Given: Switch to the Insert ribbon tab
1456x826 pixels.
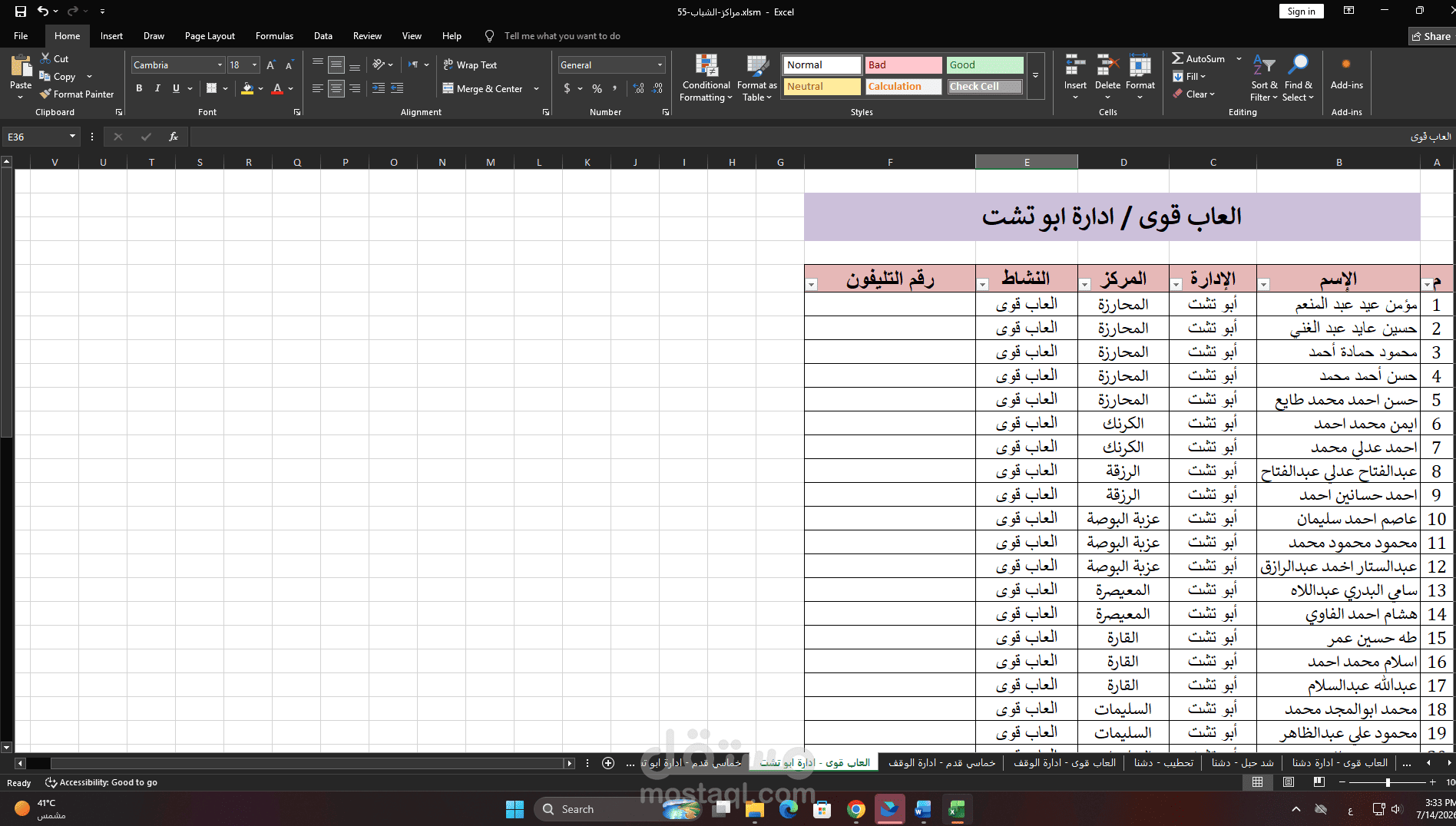Looking at the screenshot, I should 111,36.
